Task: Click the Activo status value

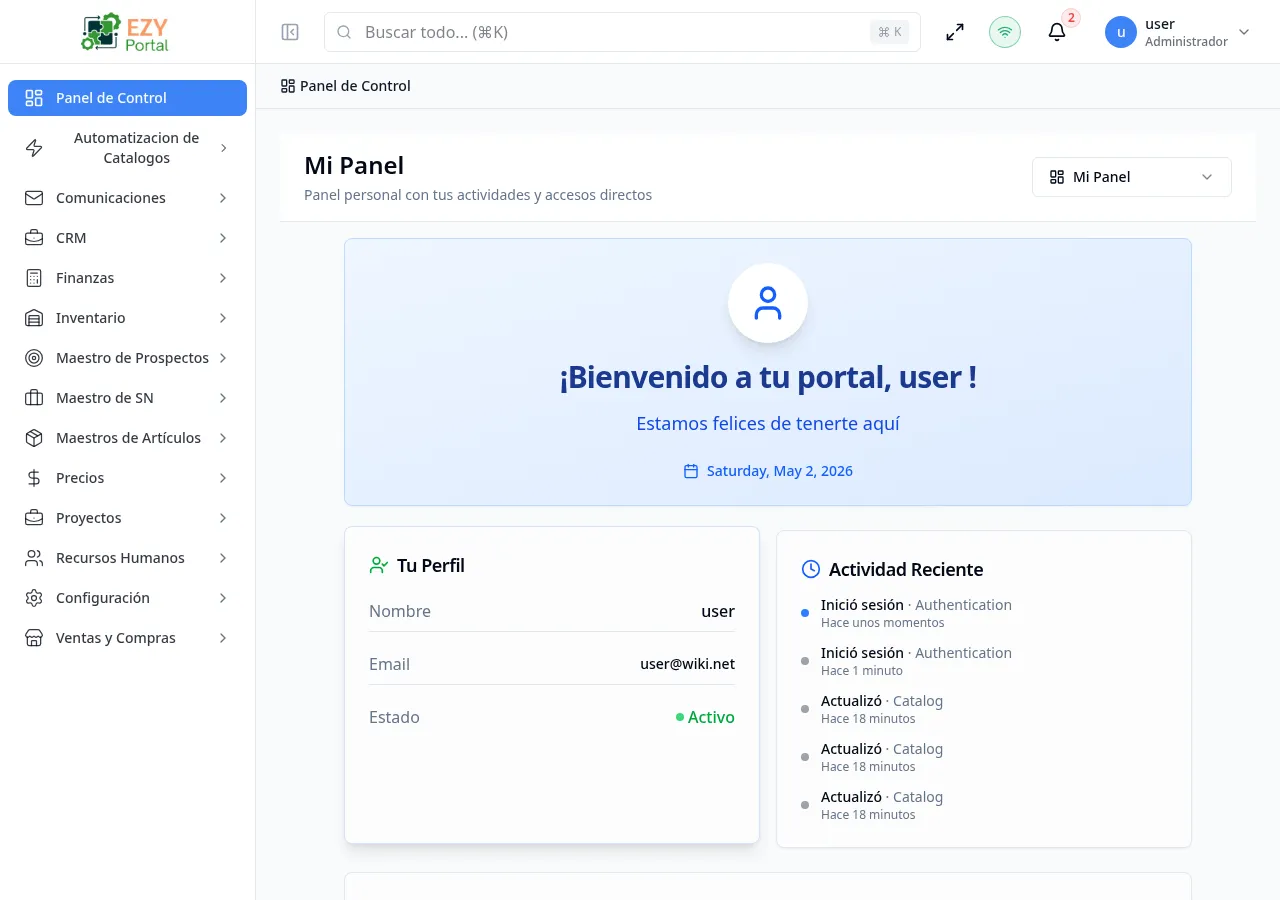Action: pos(705,717)
